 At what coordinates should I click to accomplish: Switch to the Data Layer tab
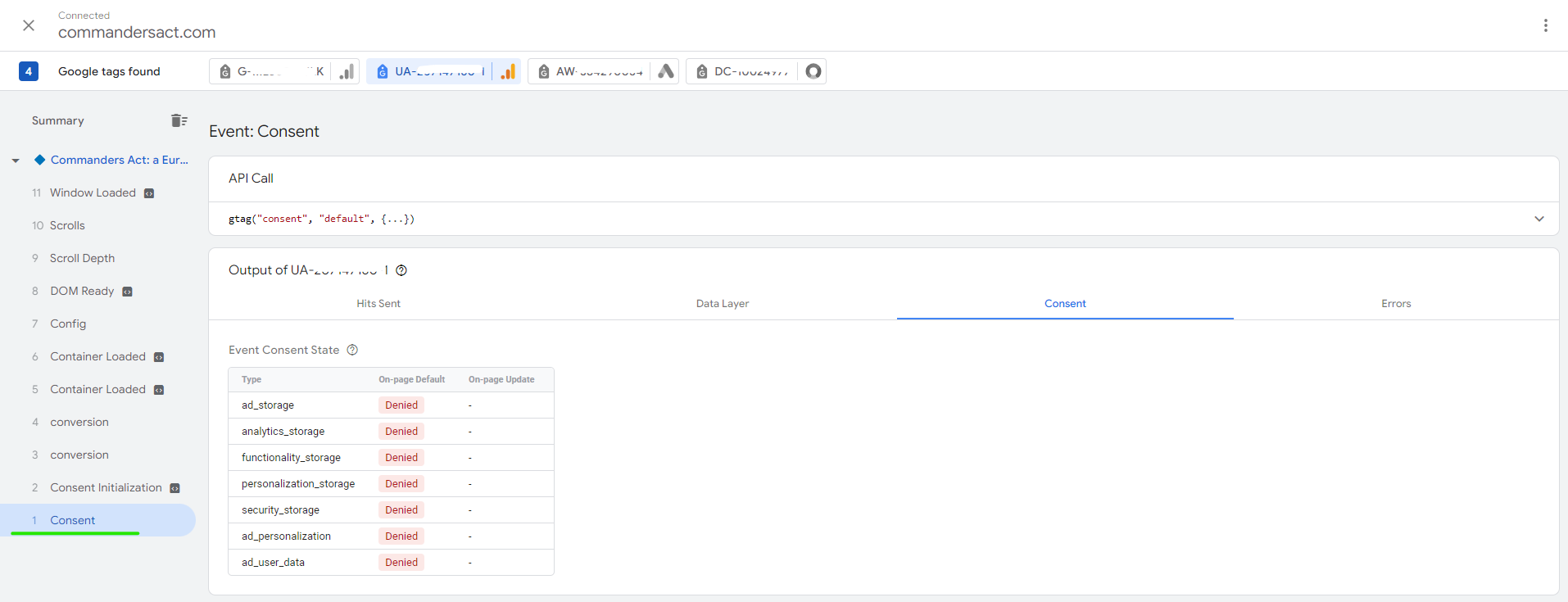click(x=722, y=303)
